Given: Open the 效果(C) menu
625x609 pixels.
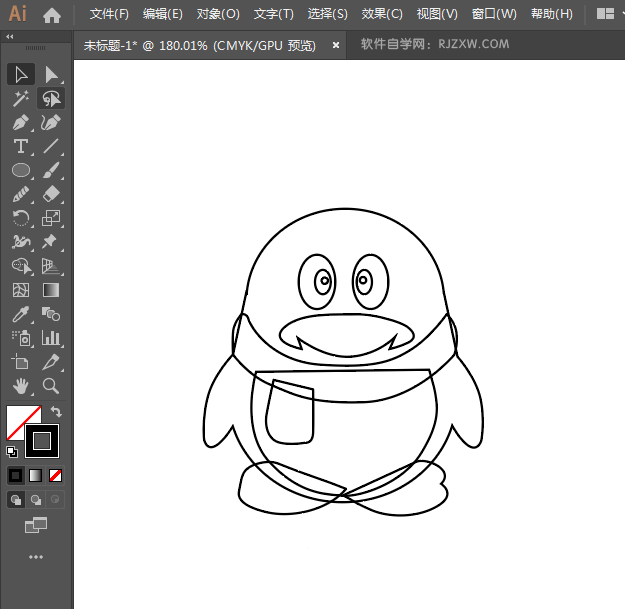Looking at the screenshot, I should coord(381,14).
